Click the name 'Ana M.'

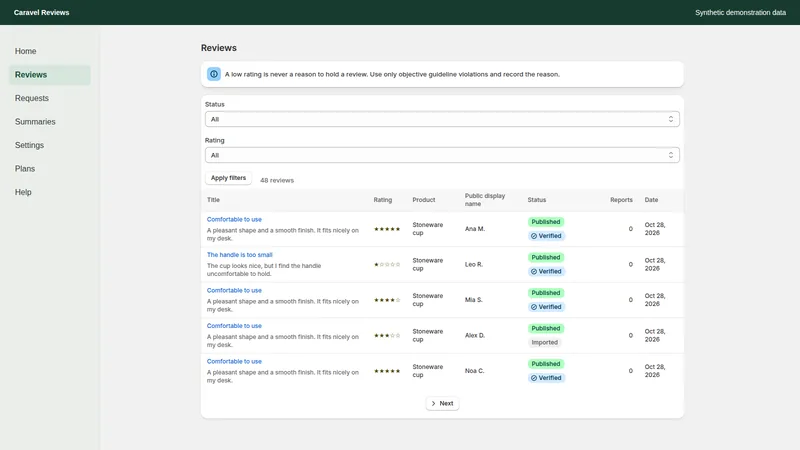pyautogui.click(x=474, y=229)
